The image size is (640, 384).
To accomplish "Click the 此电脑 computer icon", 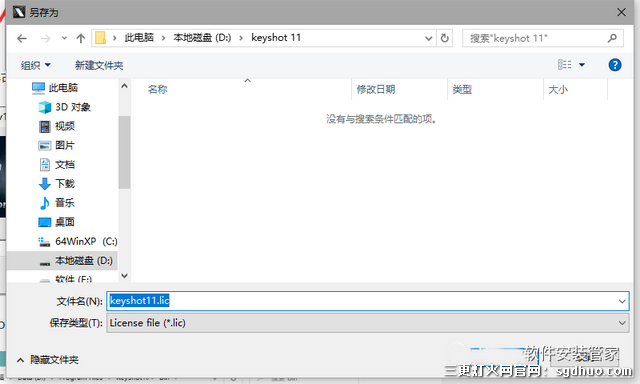I will 38,88.
